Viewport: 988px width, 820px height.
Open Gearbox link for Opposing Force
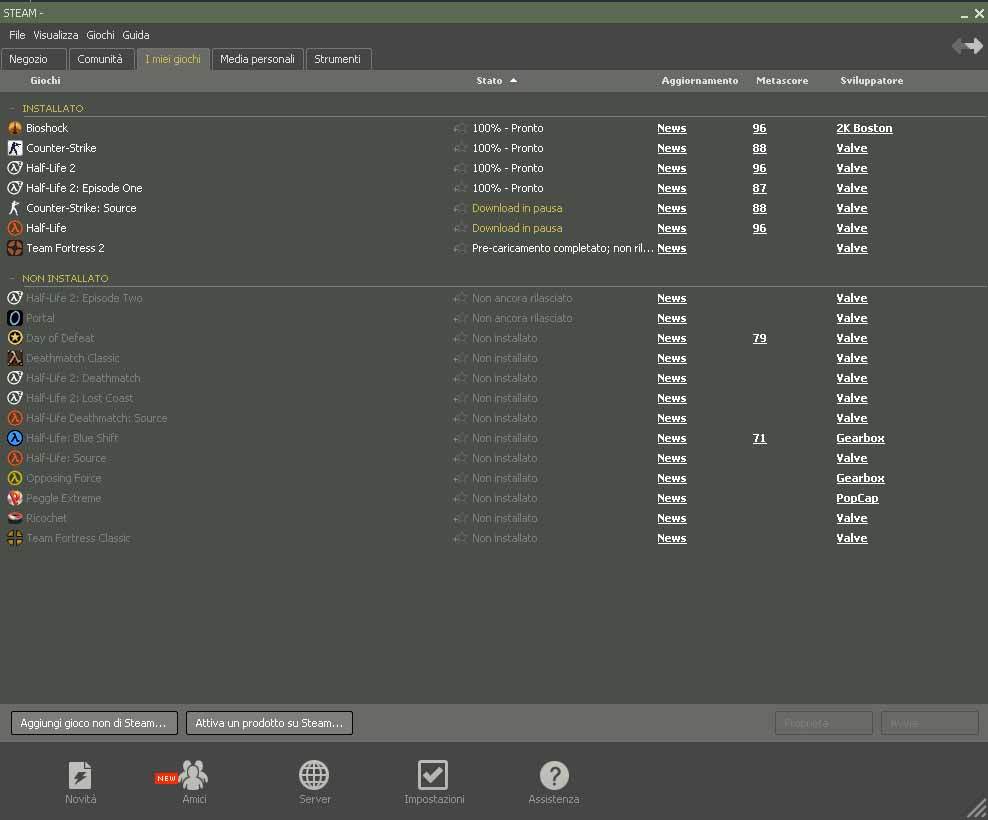(860, 478)
